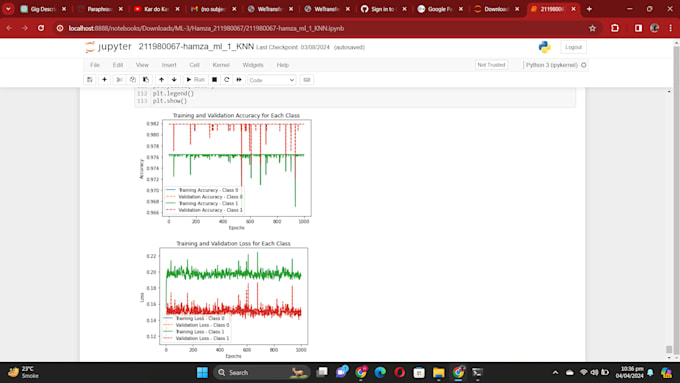Click the Not Trusted button
Screen dimensions: 680x383
point(491,65)
